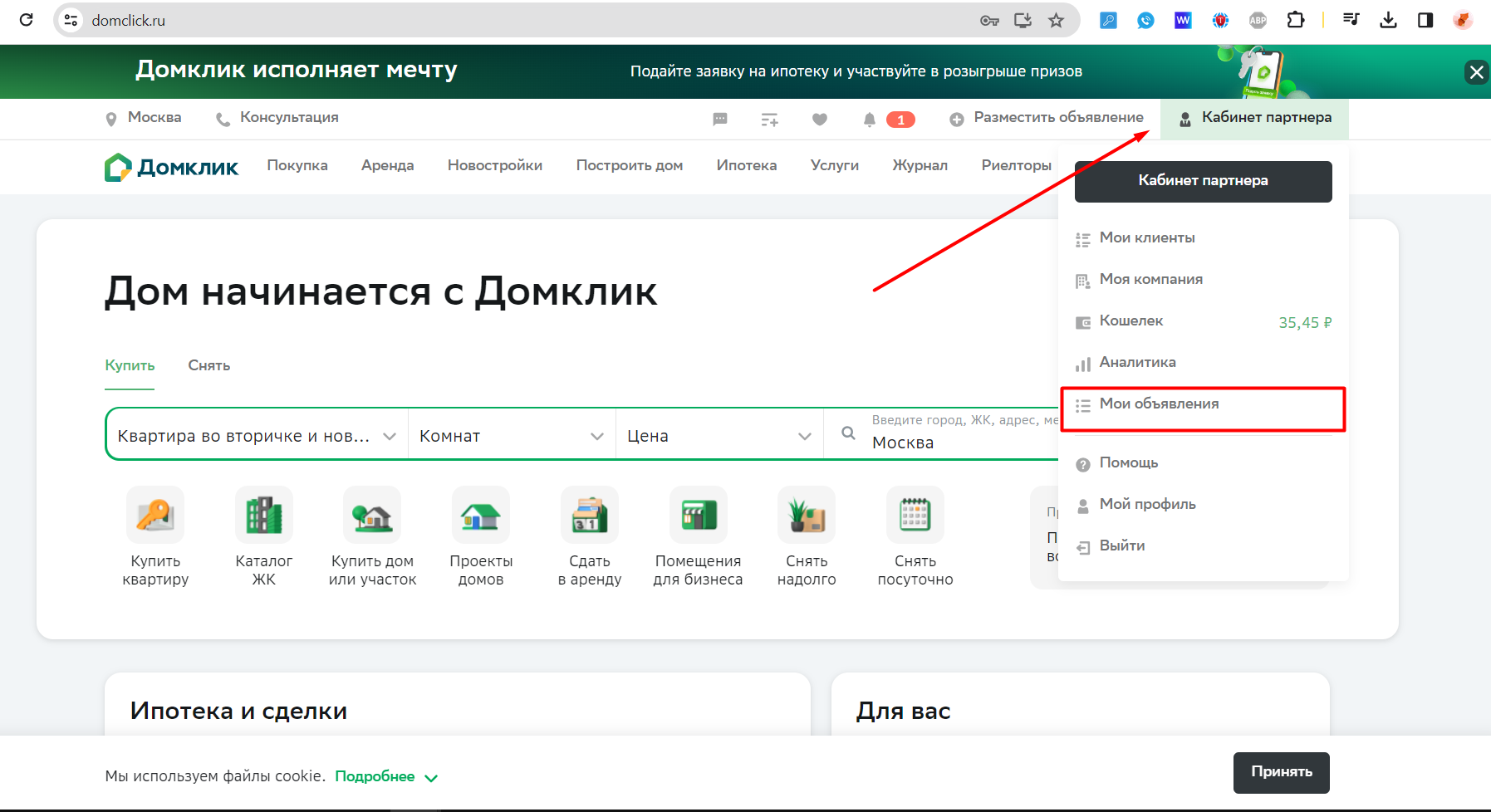Open Помощь menu entry
This screenshot has height=812, width=1491.
click(x=1204, y=463)
